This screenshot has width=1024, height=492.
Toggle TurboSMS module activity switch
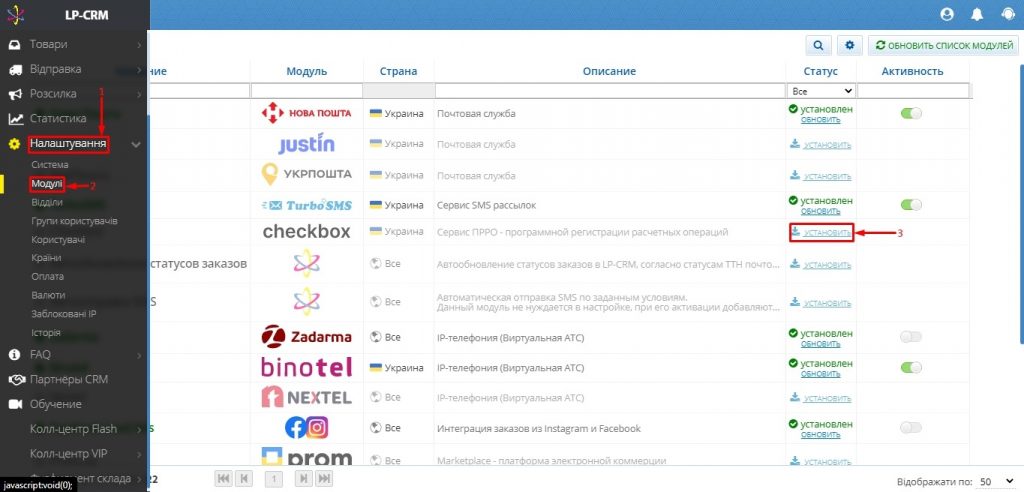(x=911, y=205)
